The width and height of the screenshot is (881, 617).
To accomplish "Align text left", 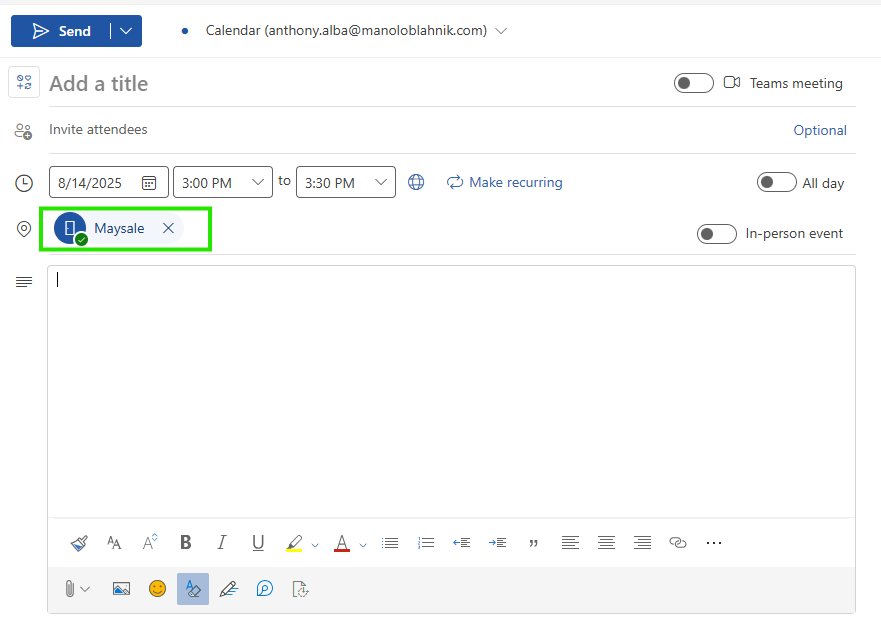I will point(570,543).
